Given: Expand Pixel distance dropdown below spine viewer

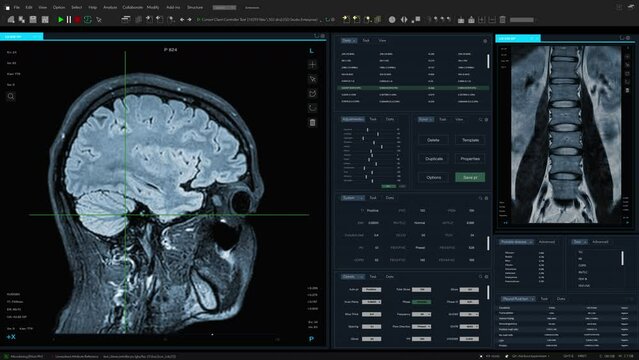Looking at the screenshot, I should click(516, 242).
